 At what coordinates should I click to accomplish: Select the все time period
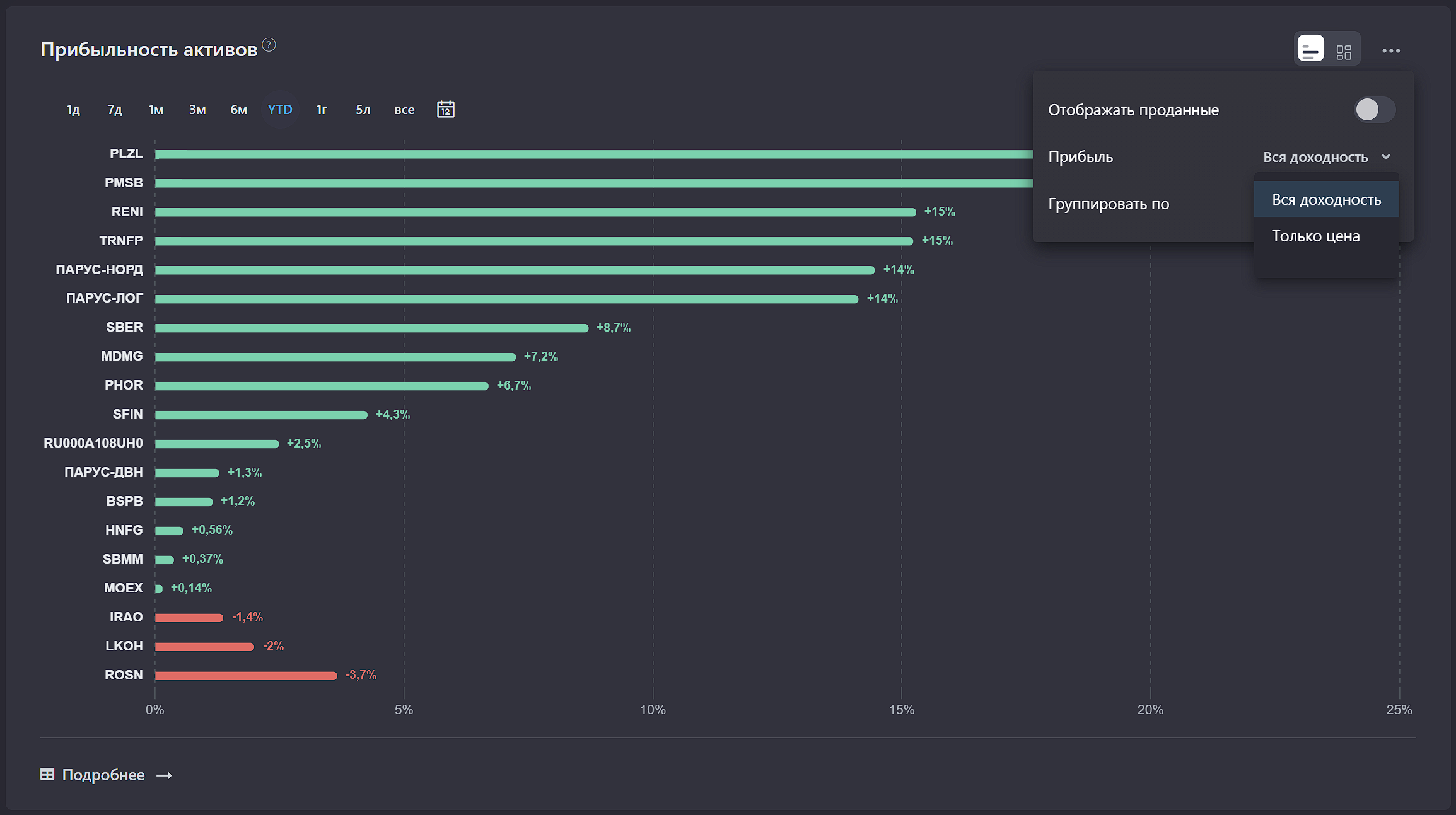(404, 110)
